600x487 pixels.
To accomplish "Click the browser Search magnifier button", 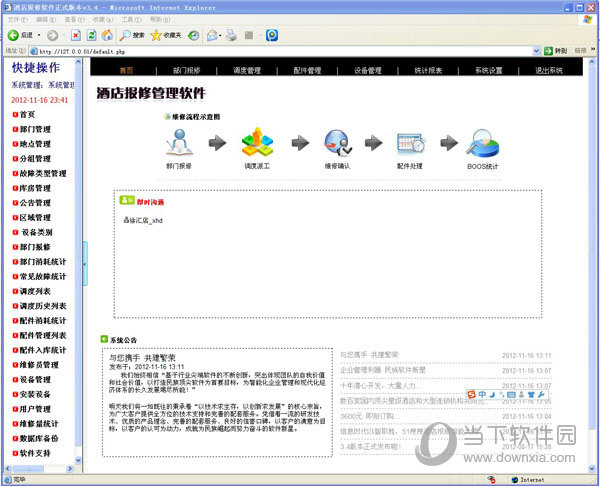I will [x=124, y=35].
